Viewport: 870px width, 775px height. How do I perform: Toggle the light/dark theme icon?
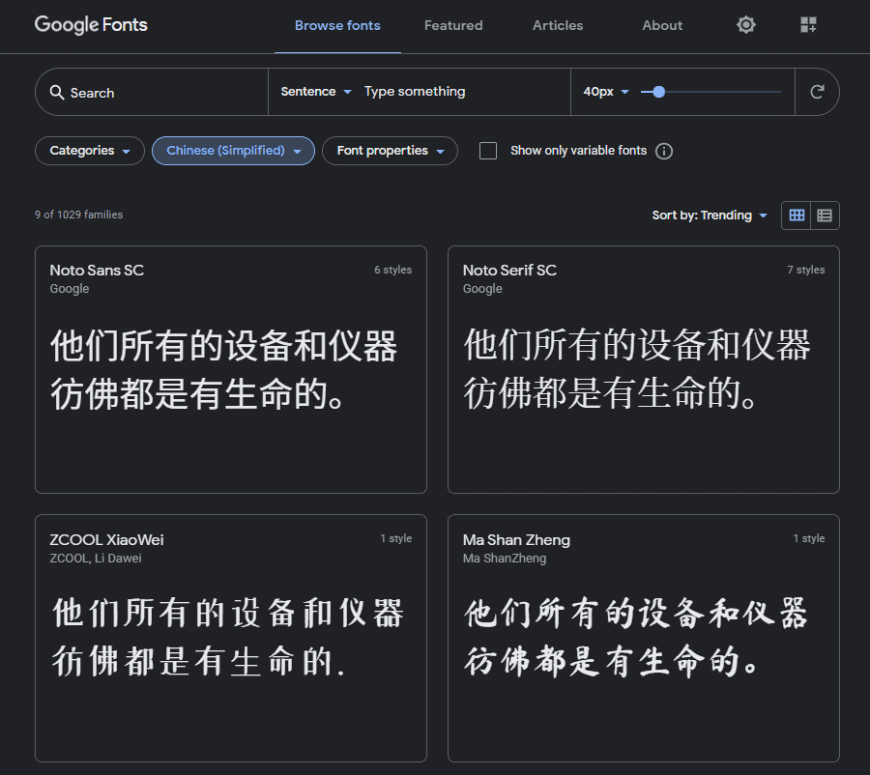pos(746,25)
